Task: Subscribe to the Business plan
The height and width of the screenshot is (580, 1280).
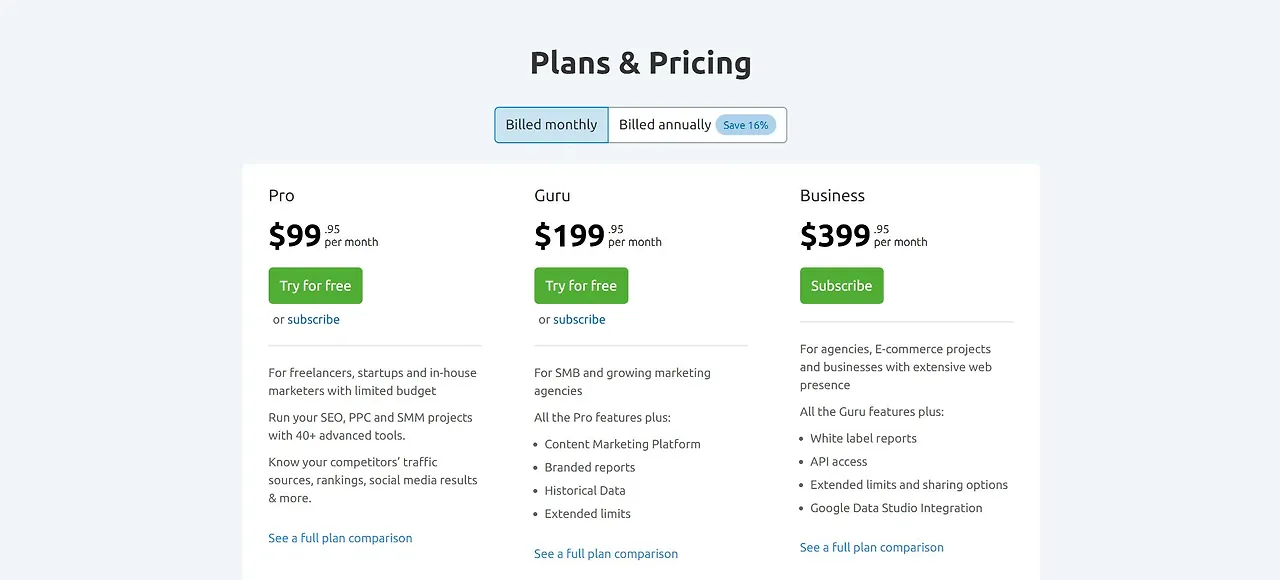Action: pyautogui.click(x=841, y=285)
